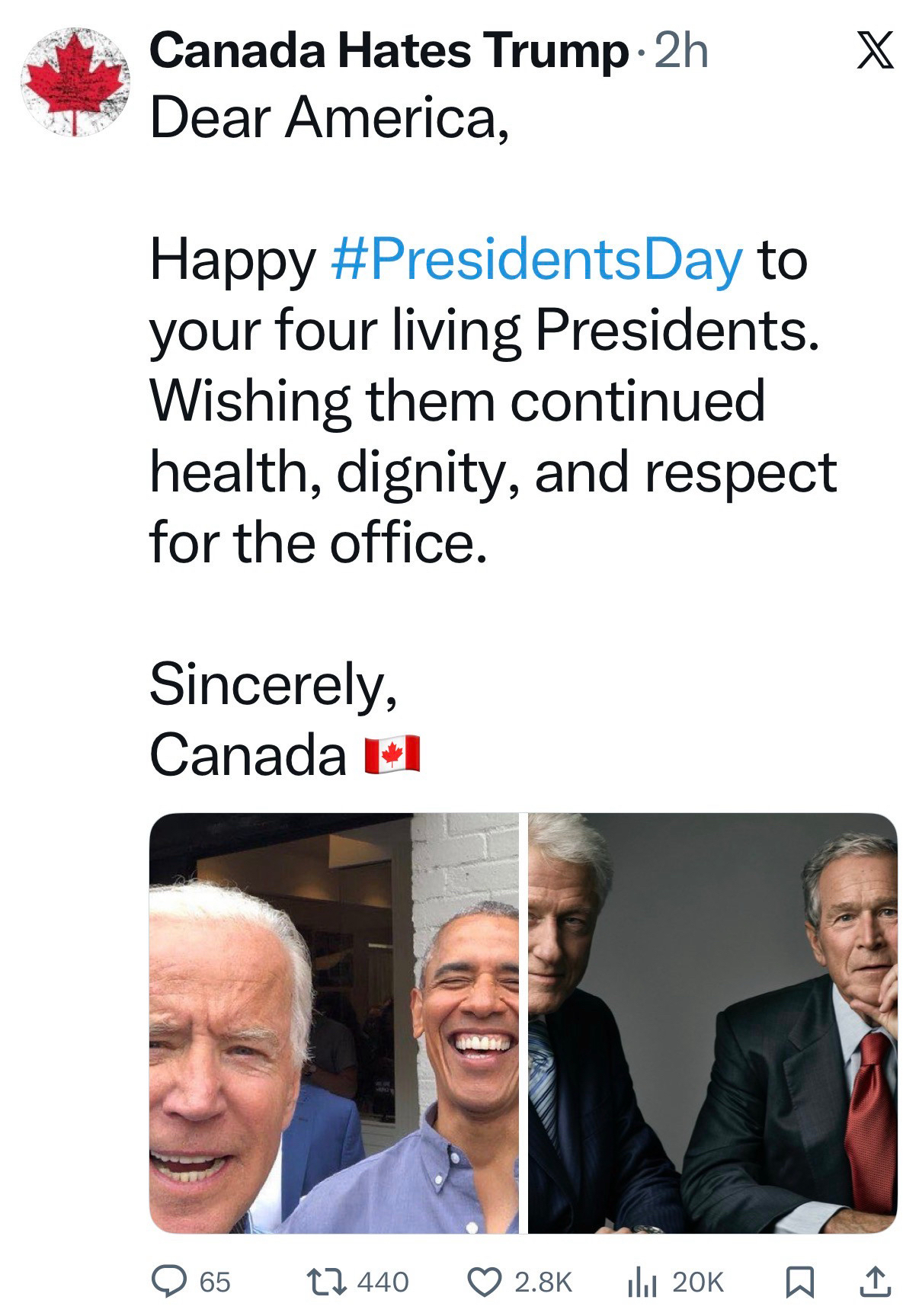This screenshot has height=1316, width=919.
Task: Click the 2.8K likes count
Action: pyautogui.click(x=543, y=1282)
